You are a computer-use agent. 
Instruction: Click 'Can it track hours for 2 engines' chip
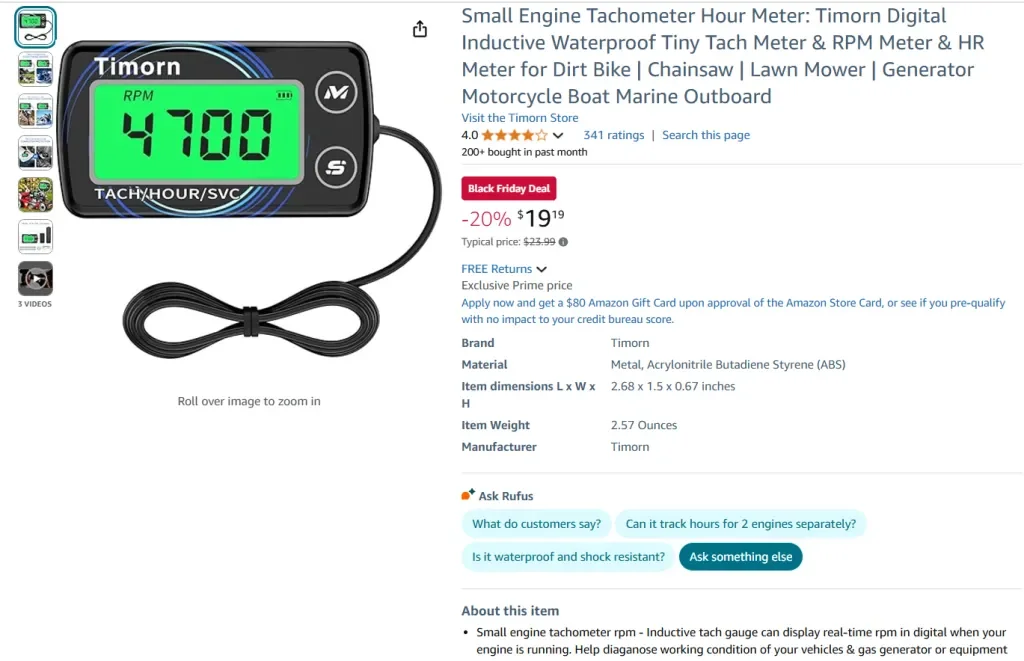(x=741, y=524)
